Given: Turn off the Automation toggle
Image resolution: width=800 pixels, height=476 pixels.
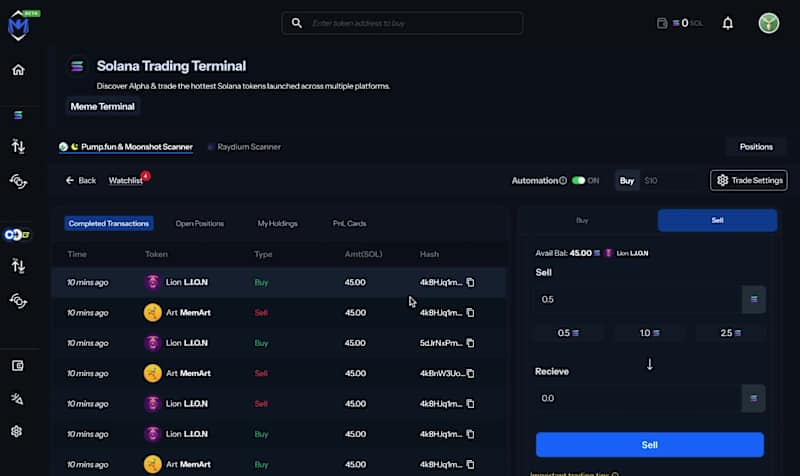Looking at the screenshot, I should click(x=578, y=181).
